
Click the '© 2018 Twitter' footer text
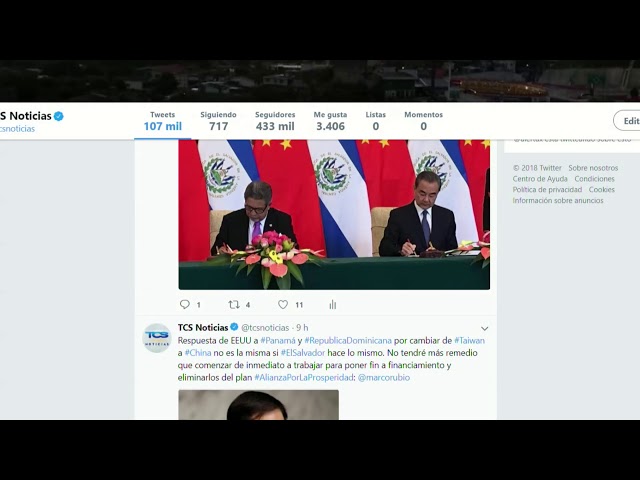[537, 168]
